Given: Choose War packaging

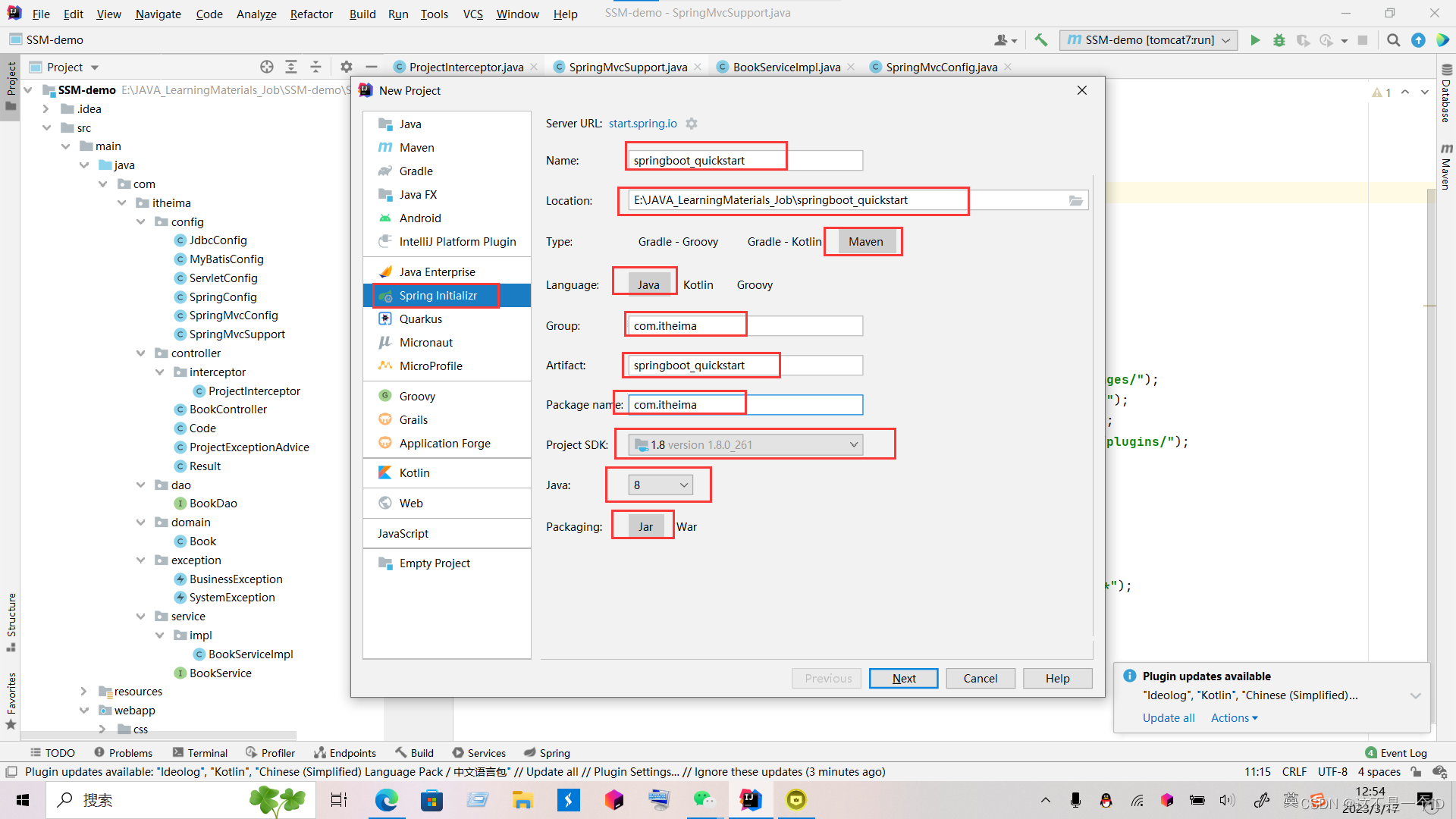Looking at the screenshot, I should click(686, 527).
